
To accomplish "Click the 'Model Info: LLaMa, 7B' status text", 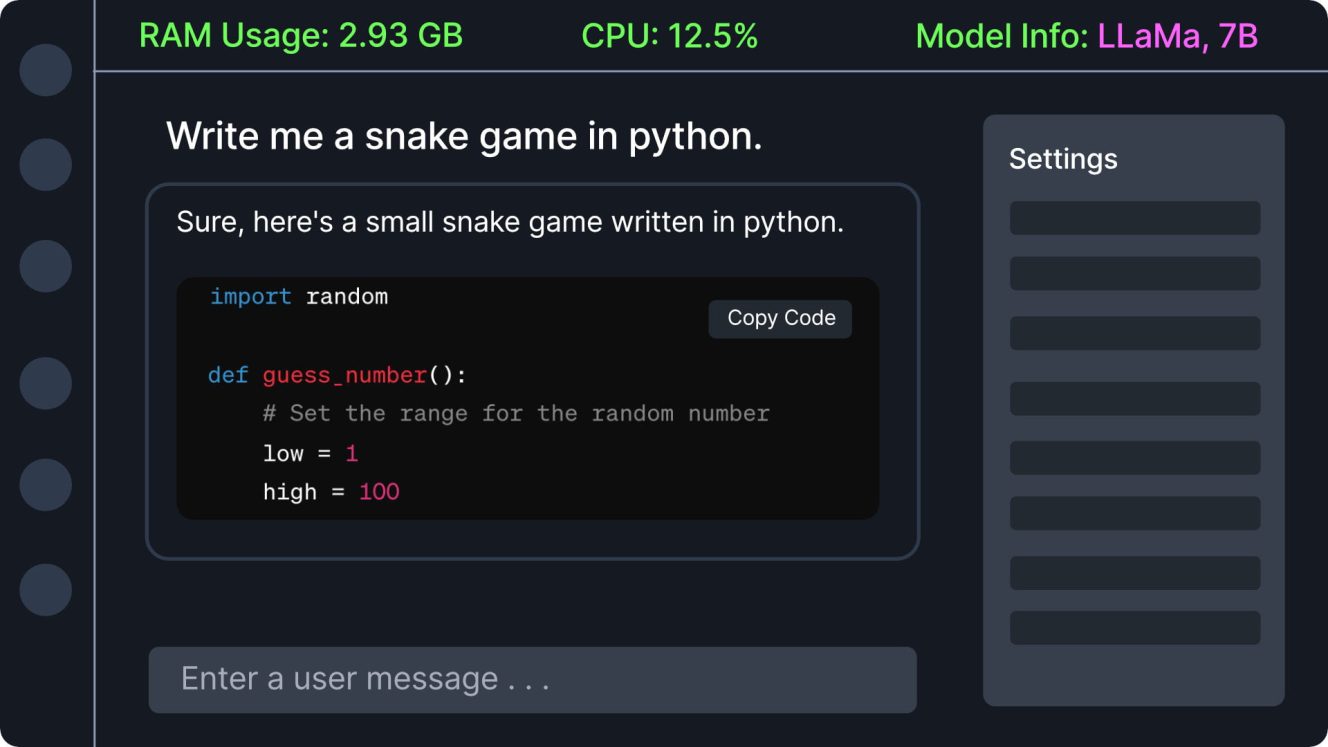I will tap(1086, 36).
